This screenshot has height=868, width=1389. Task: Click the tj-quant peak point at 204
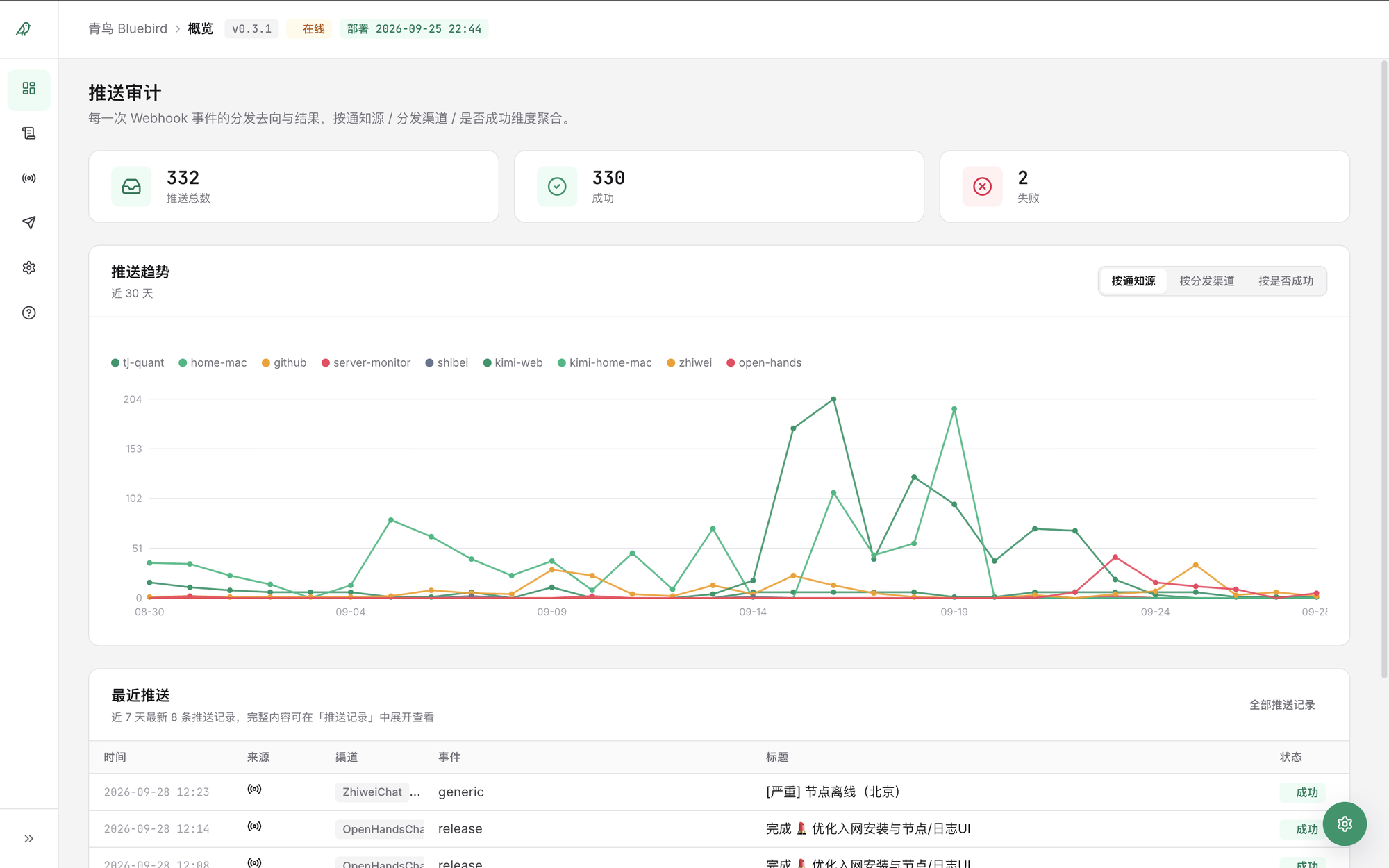point(833,399)
